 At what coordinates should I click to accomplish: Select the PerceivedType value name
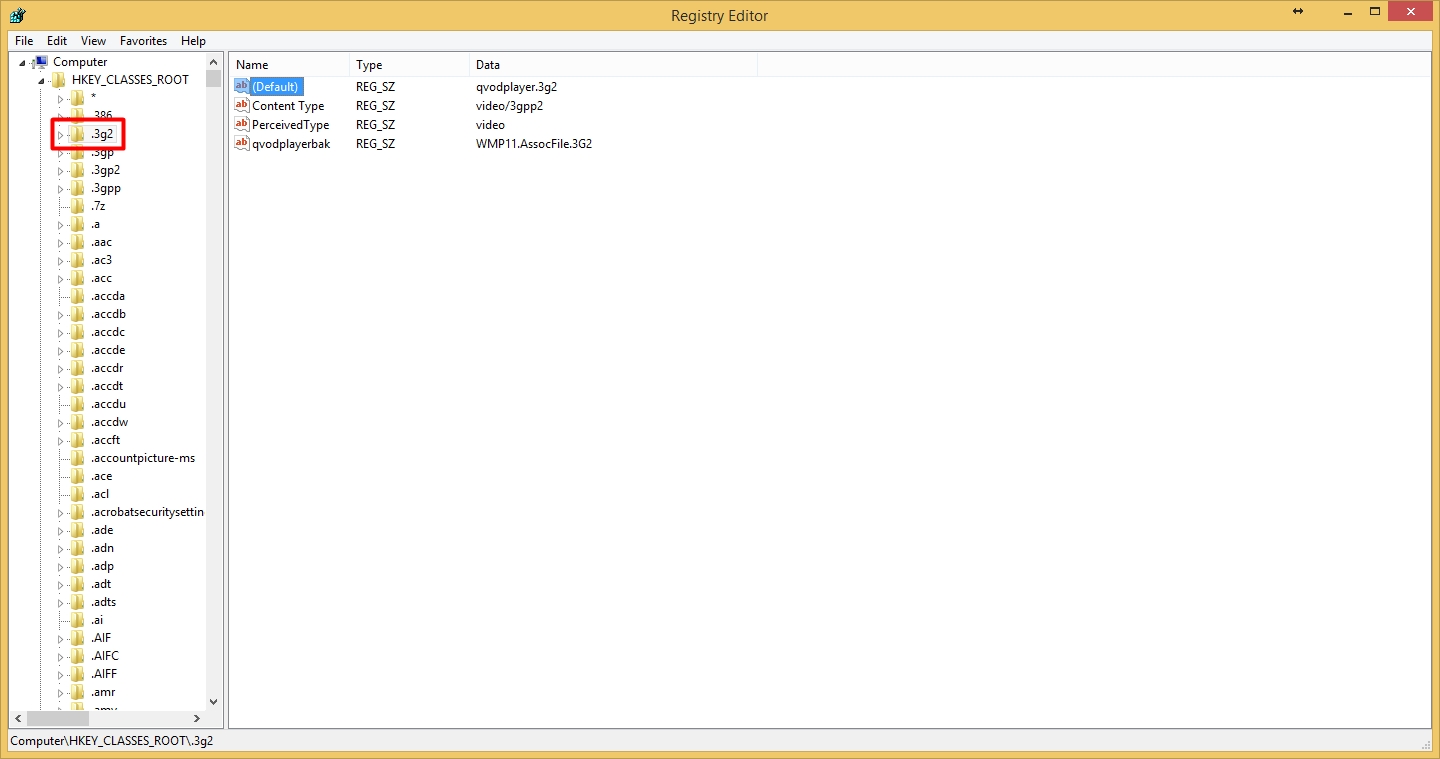(x=290, y=125)
